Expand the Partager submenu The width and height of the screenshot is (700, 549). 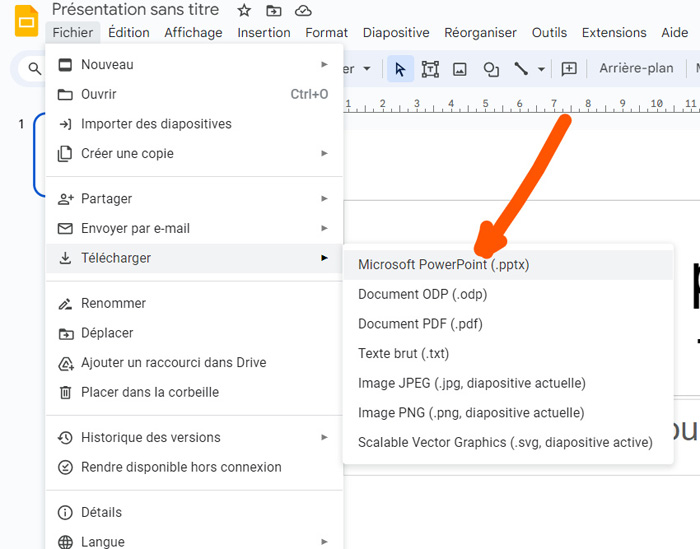click(x=194, y=199)
